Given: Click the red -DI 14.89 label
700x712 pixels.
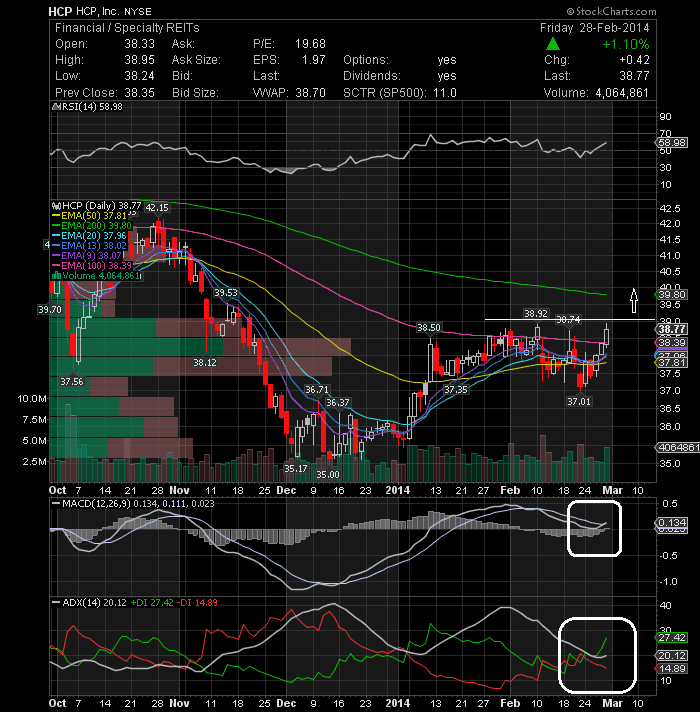Looking at the screenshot, I should (197, 603).
